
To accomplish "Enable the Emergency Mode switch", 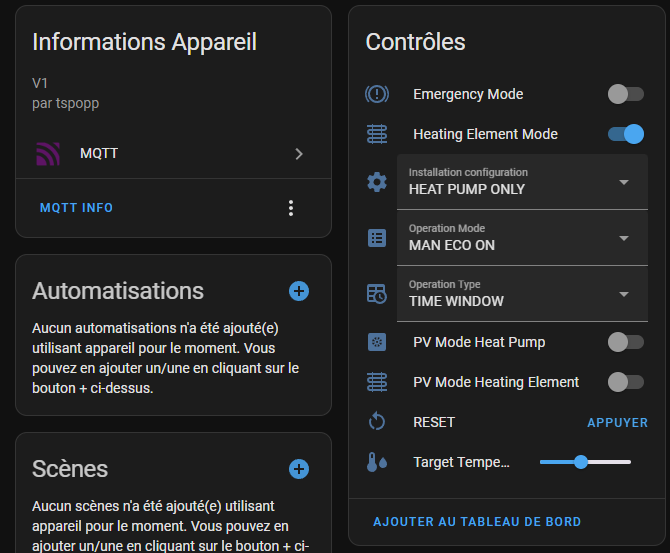I will point(626,94).
